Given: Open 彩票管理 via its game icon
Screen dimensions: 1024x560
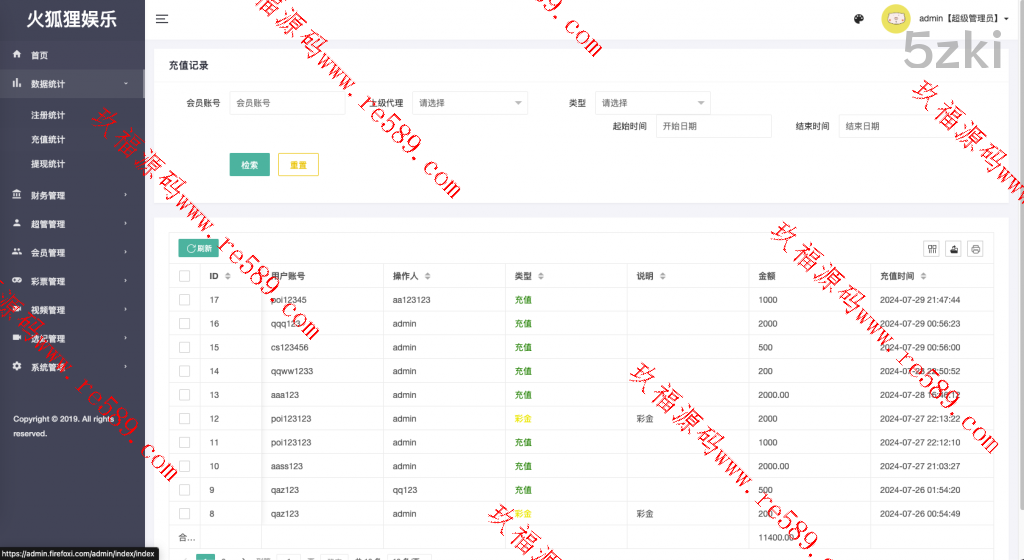Looking at the screenshot, I should click(17, 281).
